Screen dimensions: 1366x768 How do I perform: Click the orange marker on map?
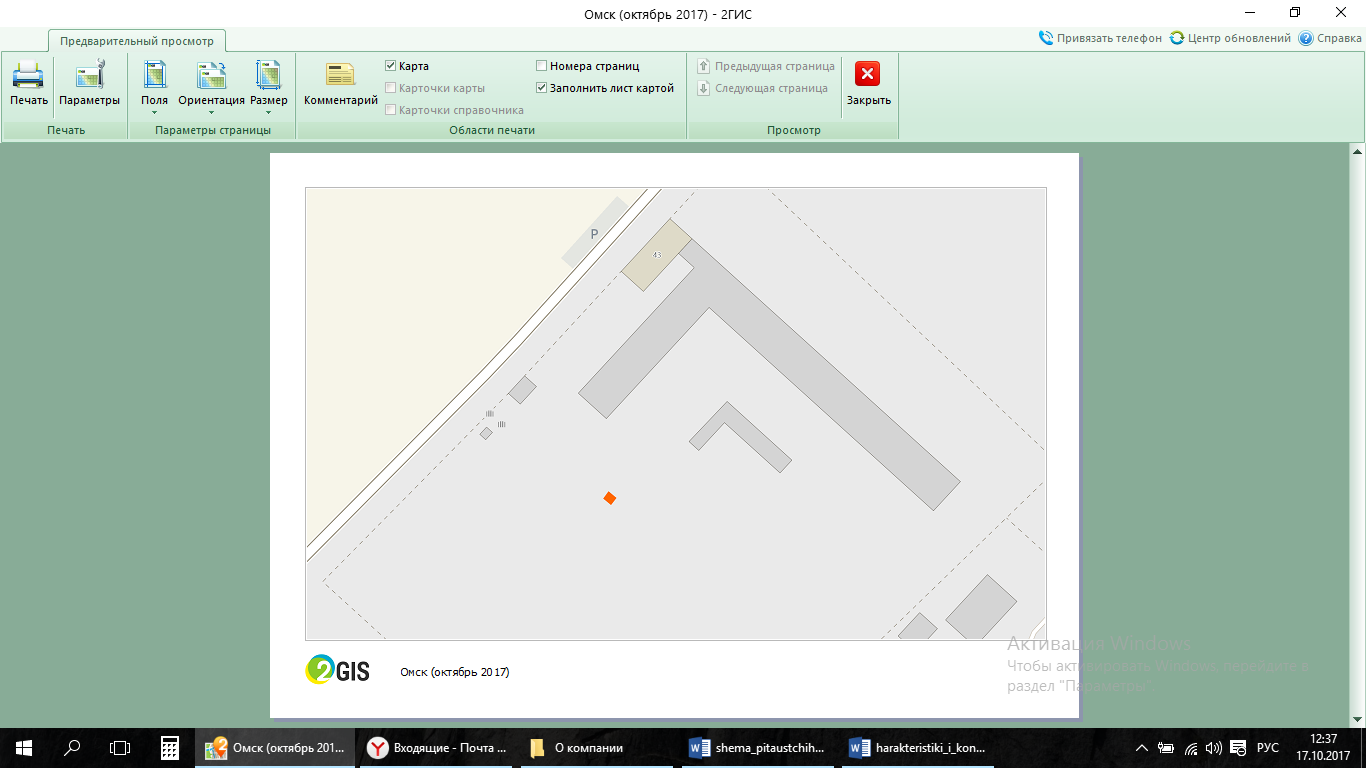[609, 498]
